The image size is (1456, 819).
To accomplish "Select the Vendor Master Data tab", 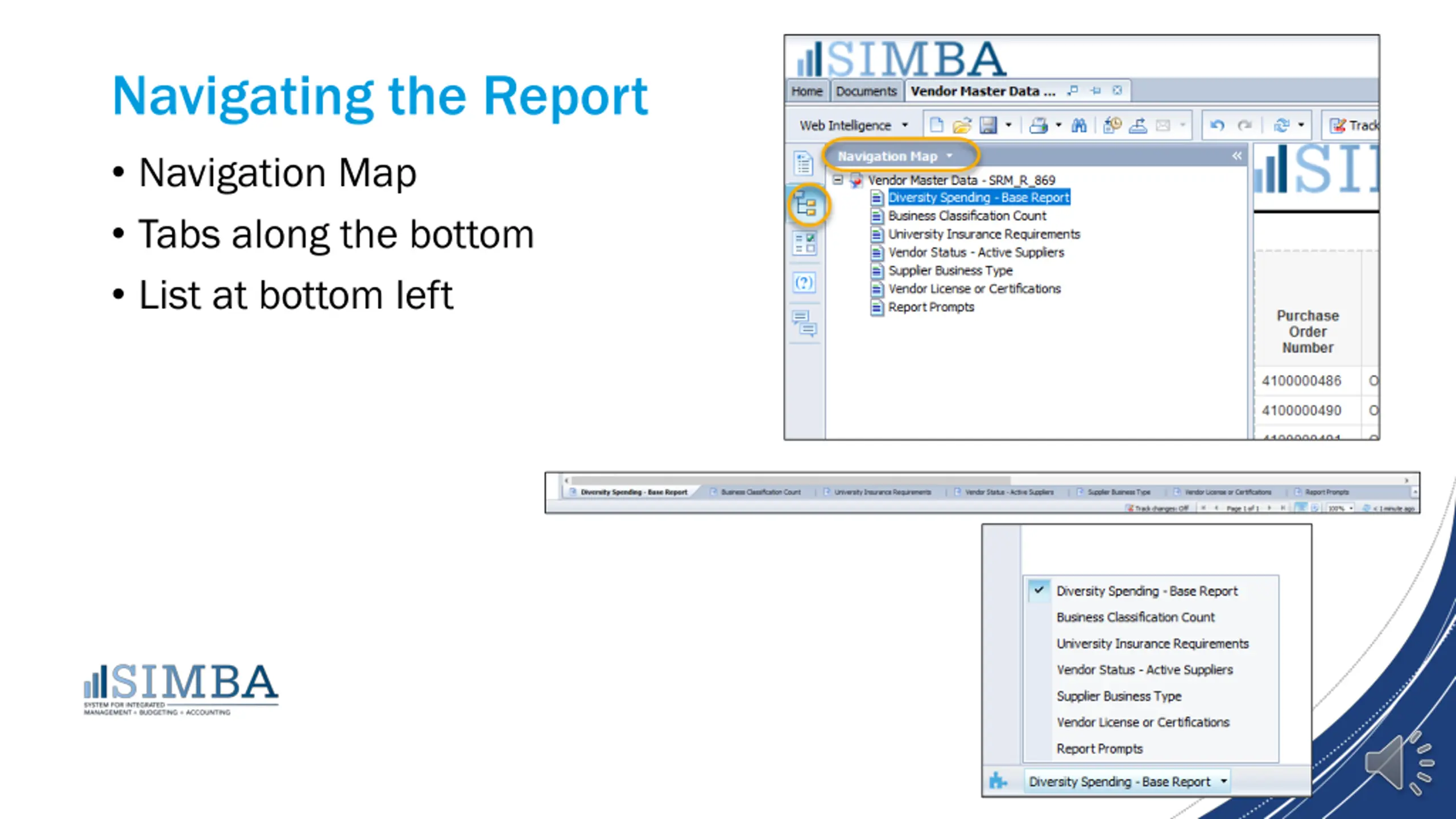I will 983,91.
